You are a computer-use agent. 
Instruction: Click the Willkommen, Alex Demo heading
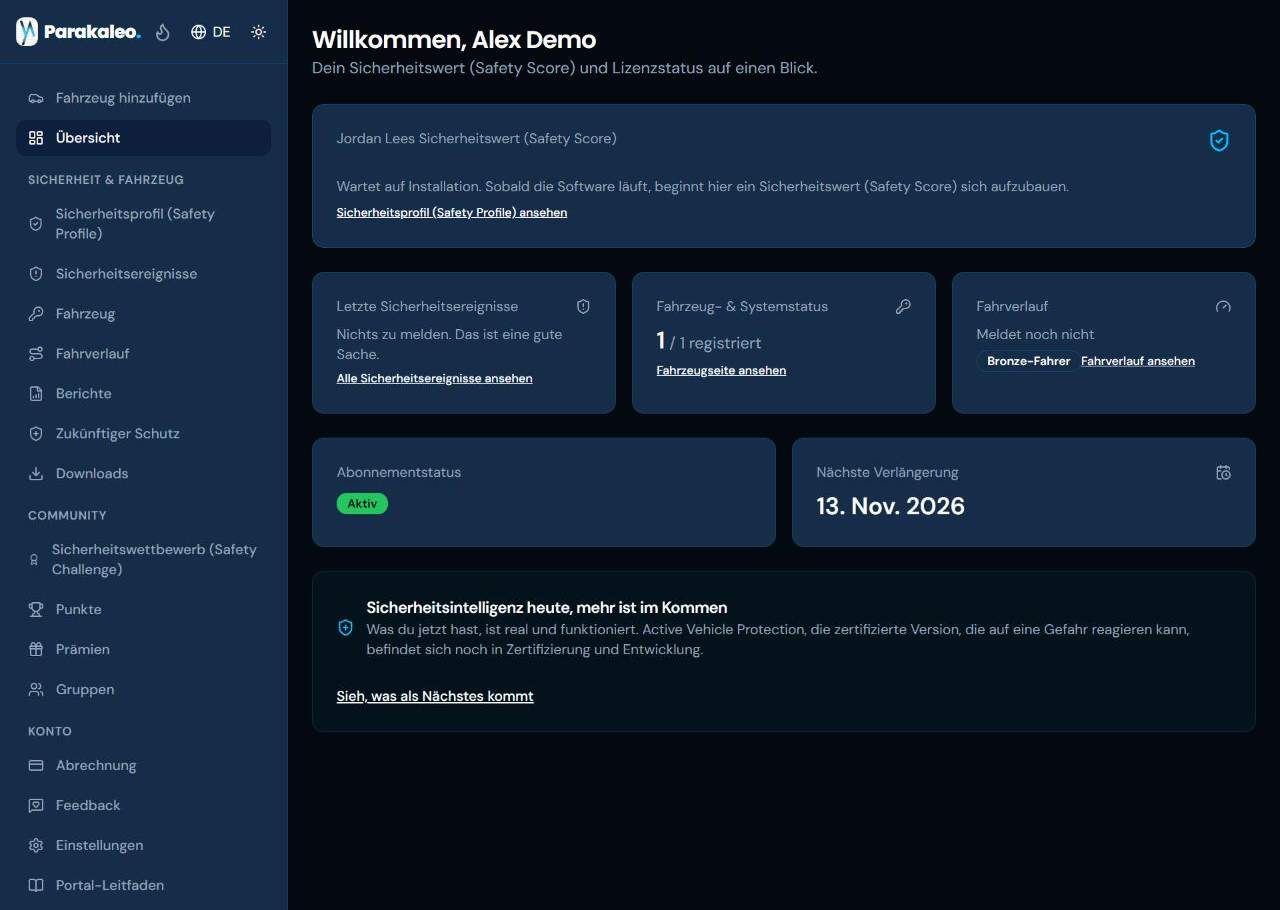pyautogui.click(x=454, y=40)
